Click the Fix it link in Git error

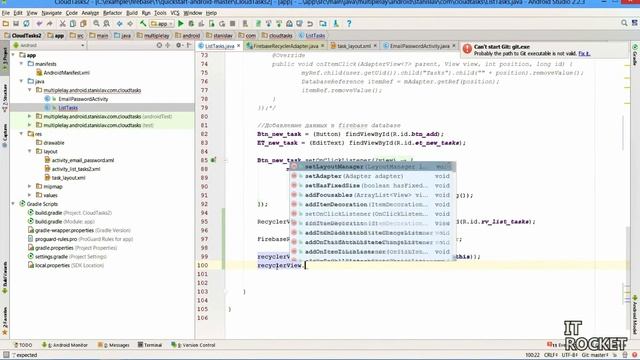tap(584, 53)
